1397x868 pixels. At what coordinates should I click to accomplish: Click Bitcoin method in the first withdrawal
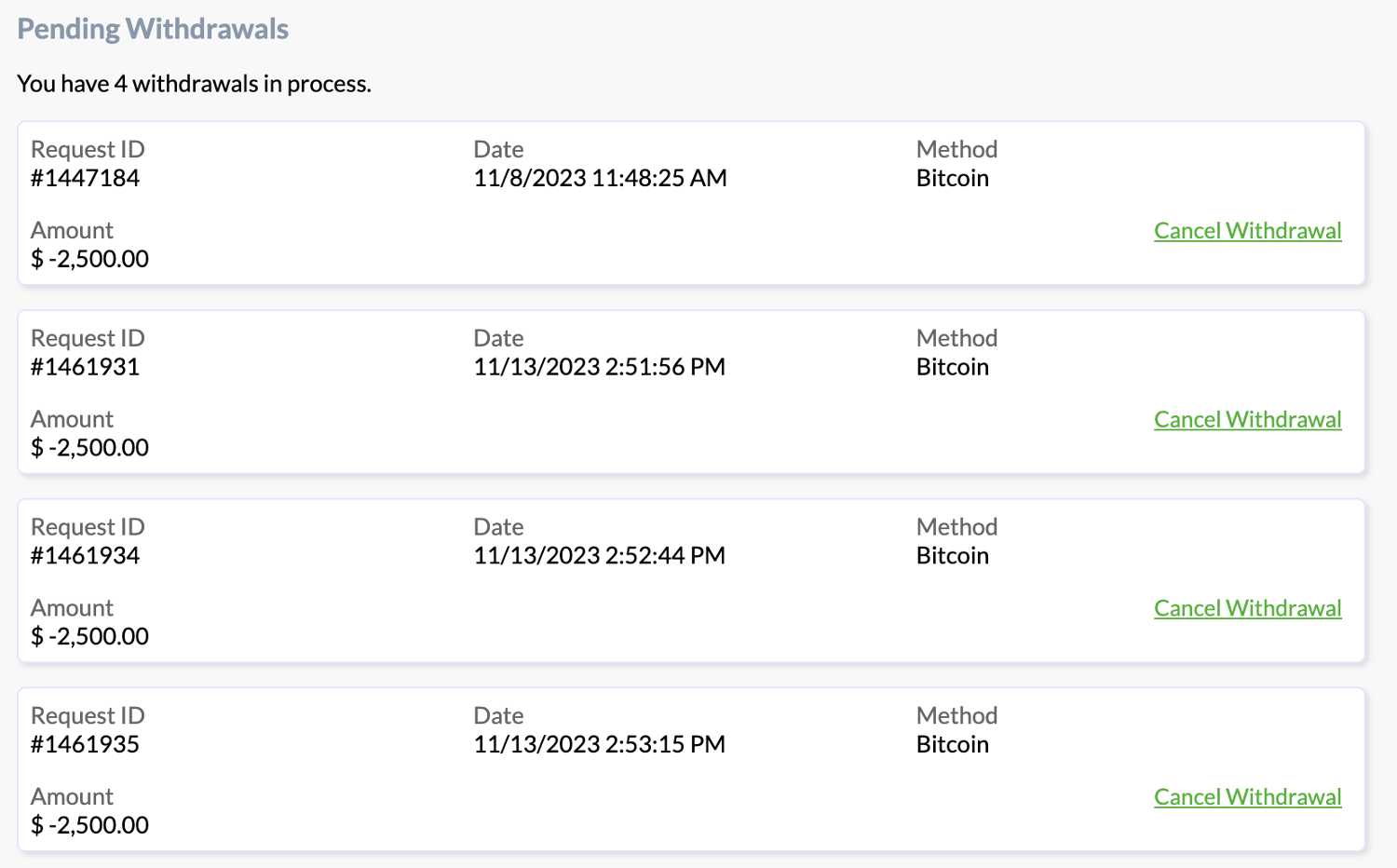pos(952,178)
